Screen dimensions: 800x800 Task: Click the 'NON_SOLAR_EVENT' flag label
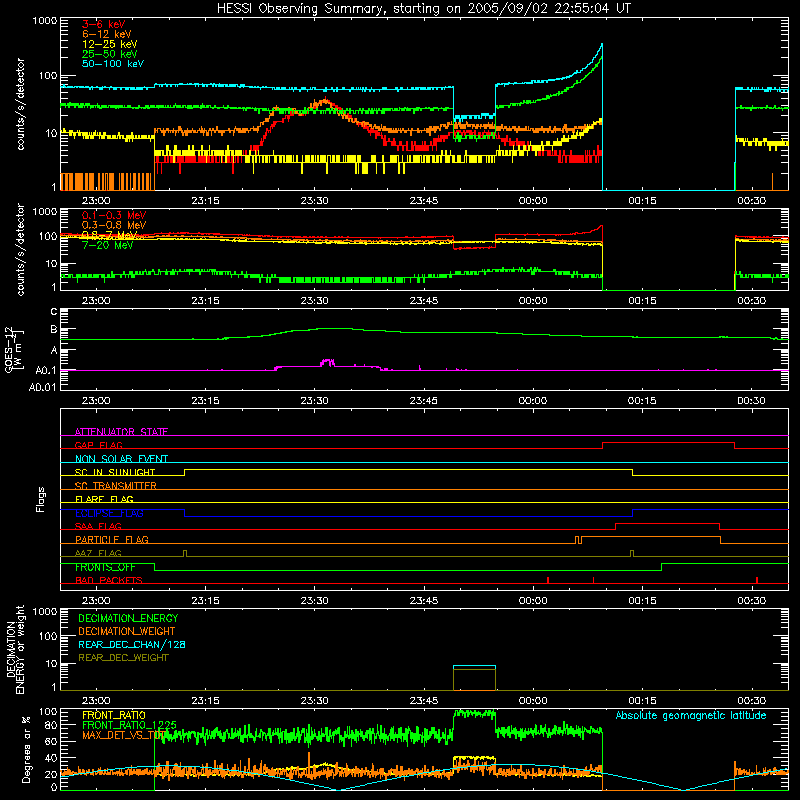tap(121, 459)
